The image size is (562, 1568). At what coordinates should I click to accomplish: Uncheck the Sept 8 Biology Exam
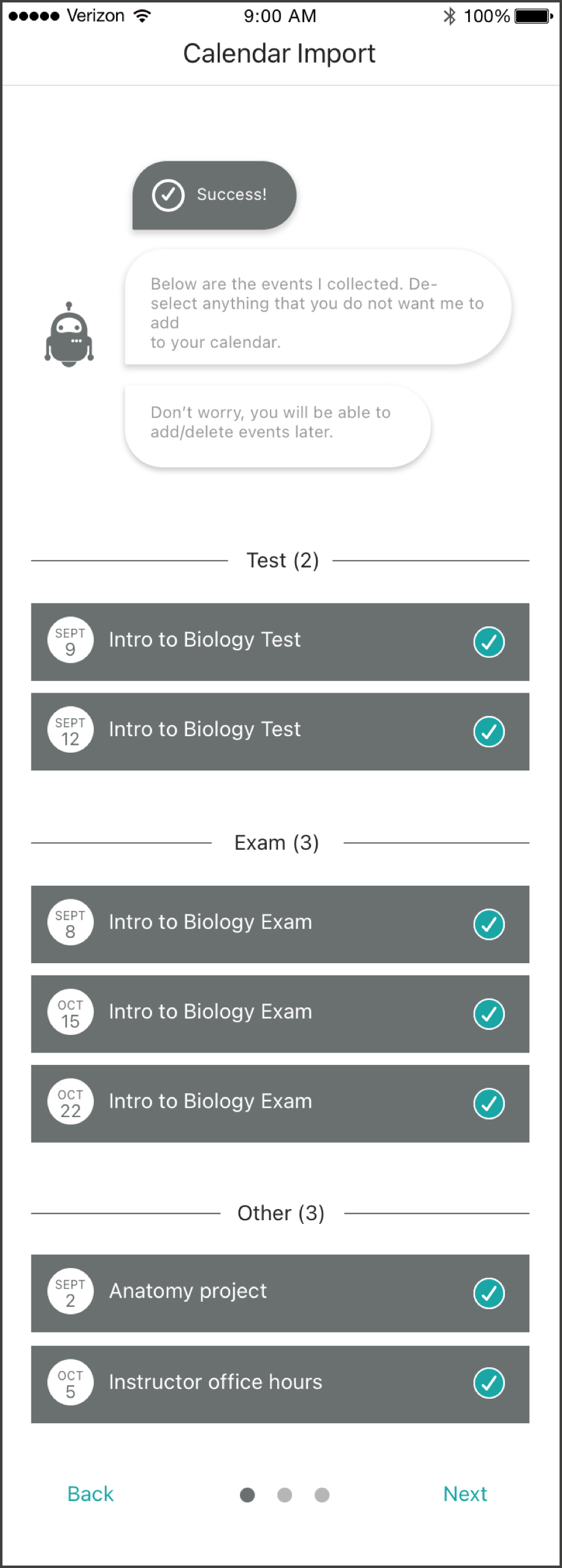pyautogui.click(x=489, y=924)
